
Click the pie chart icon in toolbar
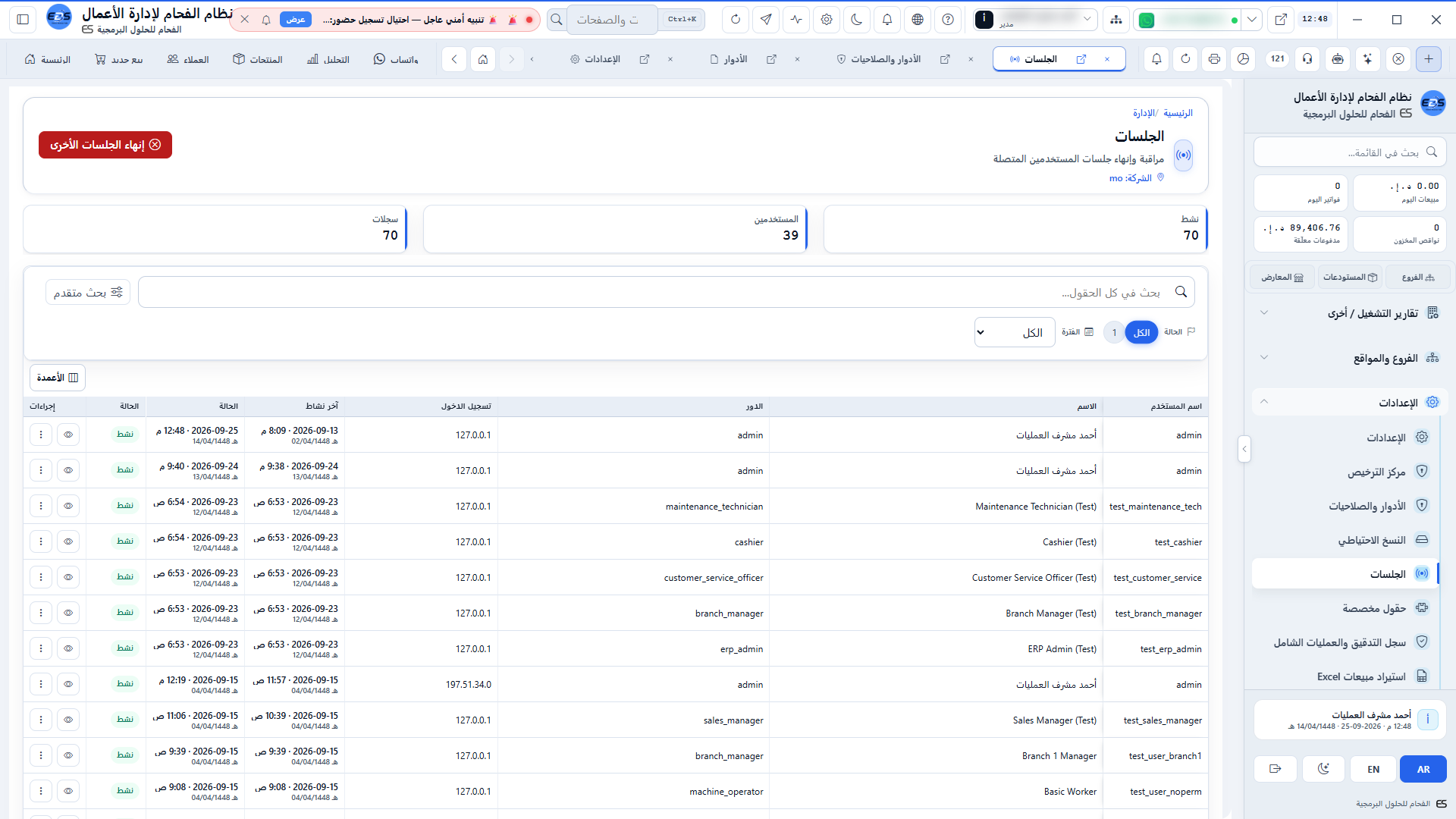(1243, 59)
